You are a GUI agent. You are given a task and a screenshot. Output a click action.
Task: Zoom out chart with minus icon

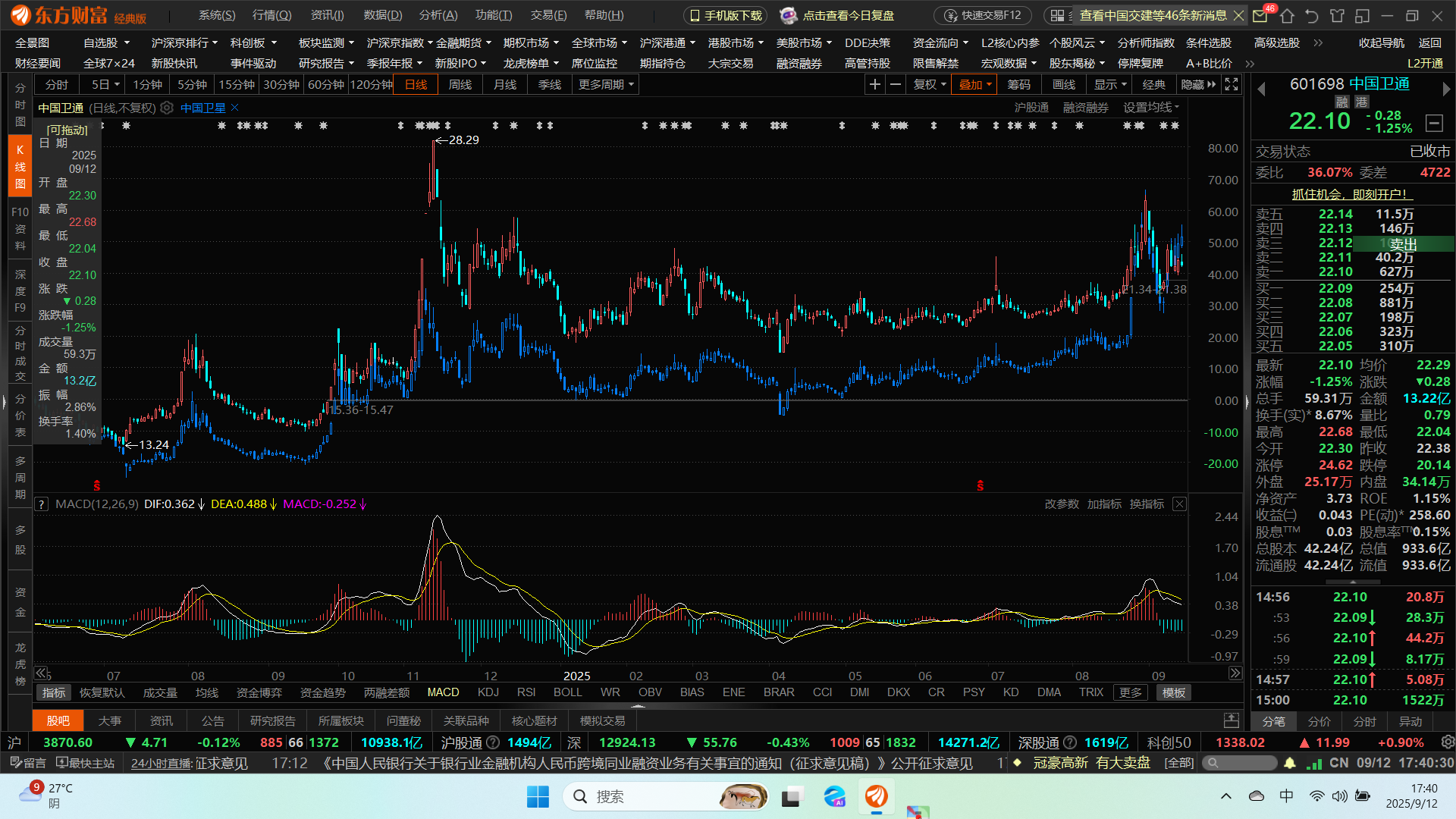(896, 84)
